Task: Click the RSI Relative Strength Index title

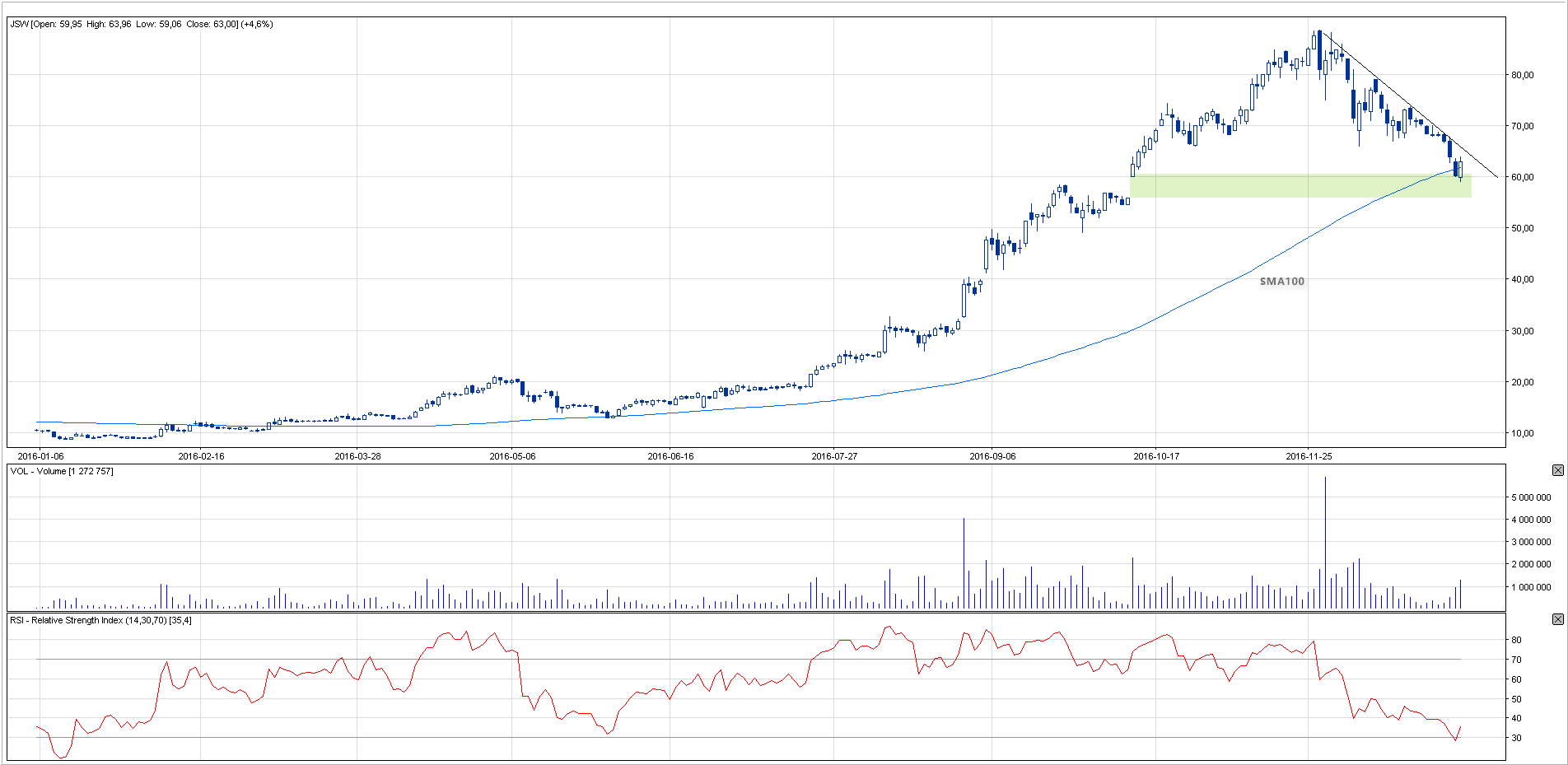Action: tap(100, 620)
